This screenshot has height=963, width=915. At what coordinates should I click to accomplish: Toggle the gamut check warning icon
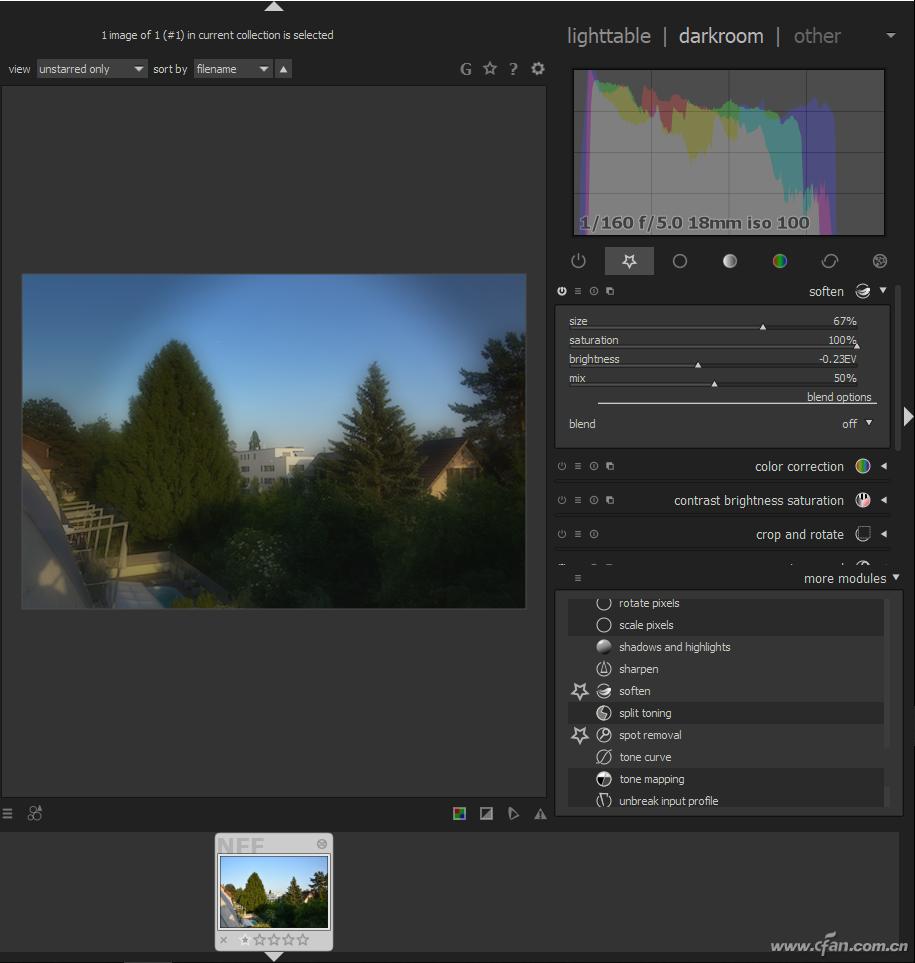540,814
